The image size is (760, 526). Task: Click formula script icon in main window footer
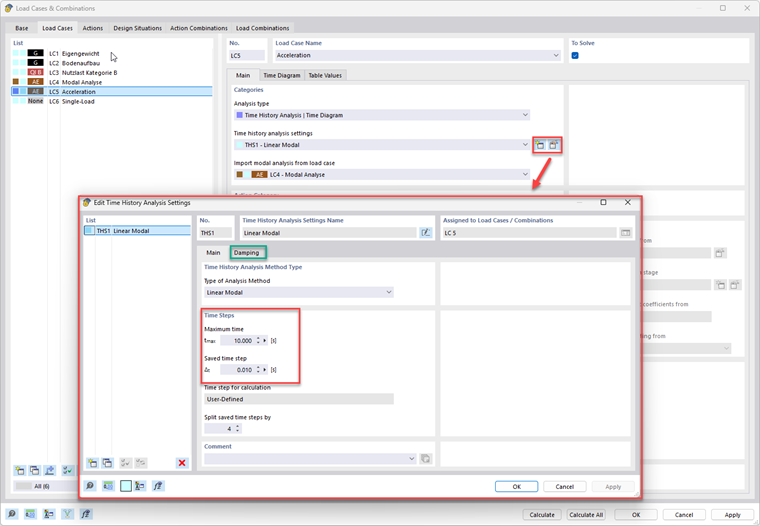(x=86, y=514)
